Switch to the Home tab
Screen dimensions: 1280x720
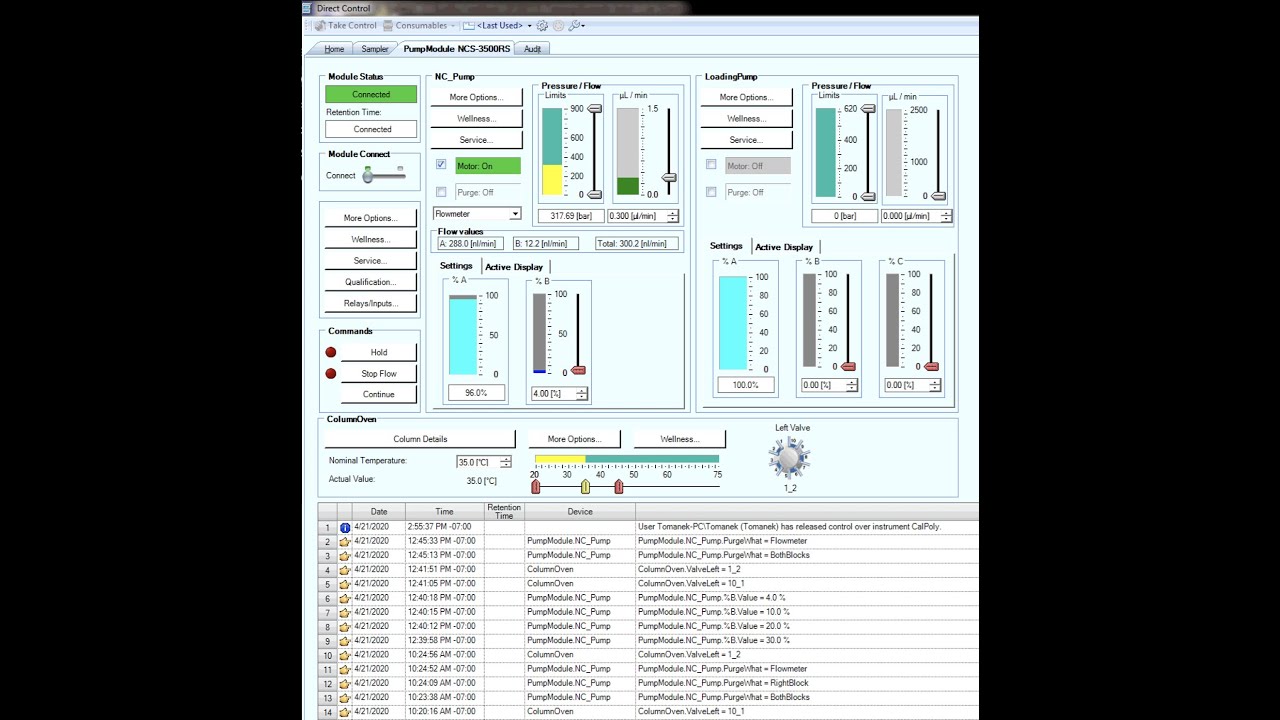click(334, 49)
